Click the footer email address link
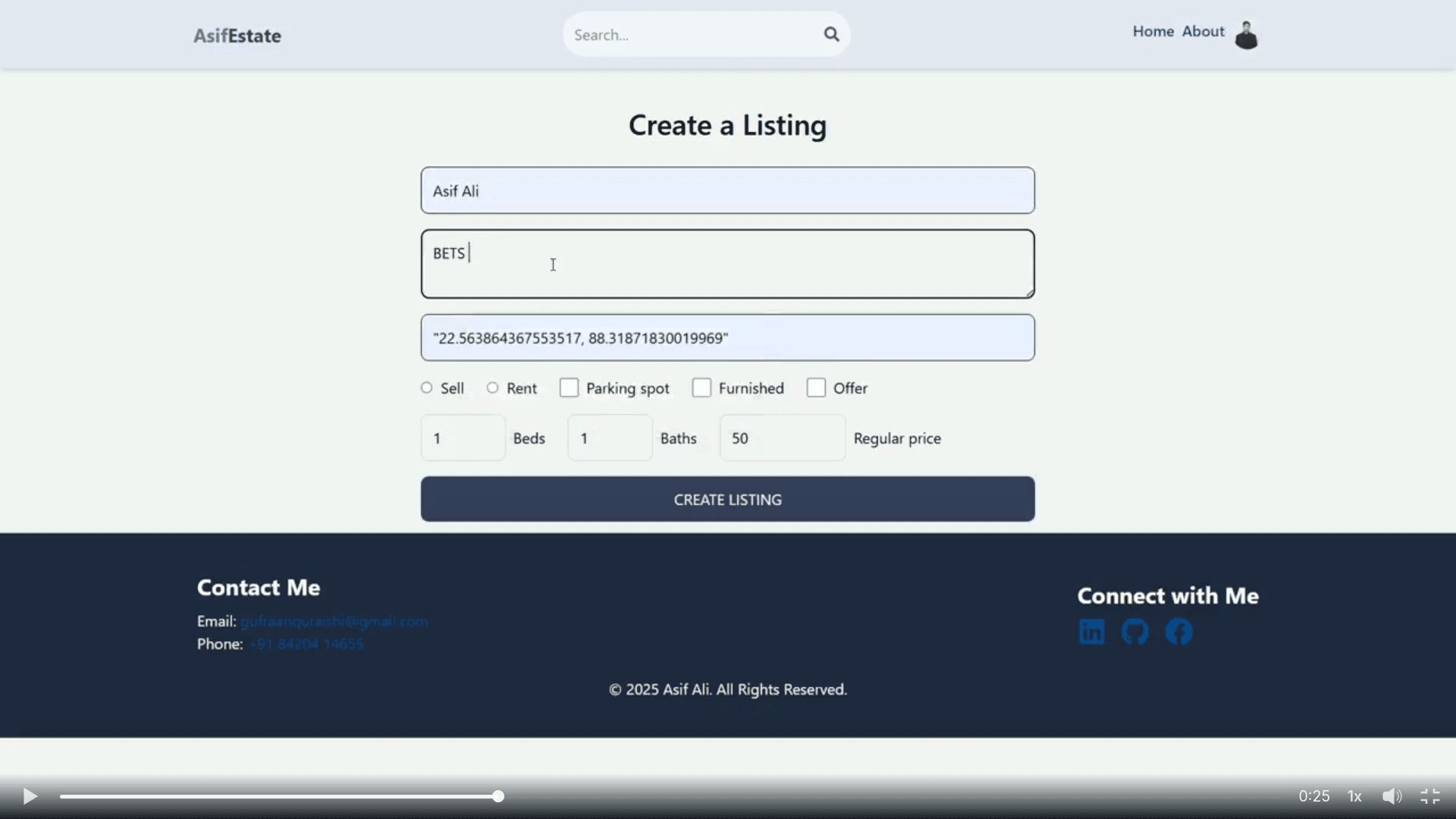The width and height of the screenshot is (1456, 819). (x=334, y=621)
